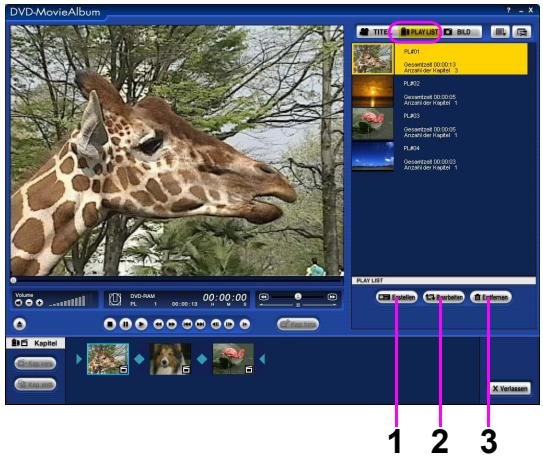The height and width of the screenshot is (456, 543).
Task: Select the rose chapter thumbnail
Action: [x=233, y=359]
